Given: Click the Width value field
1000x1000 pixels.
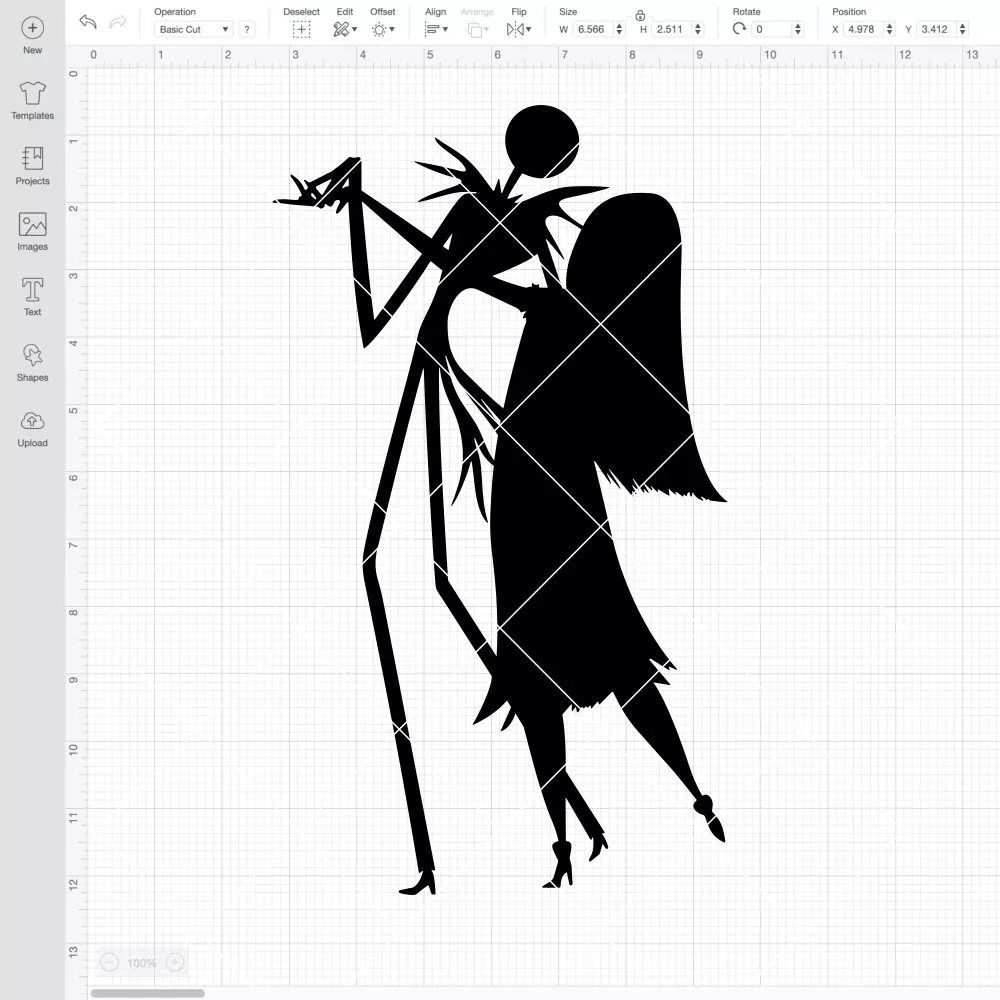Looking at the screenshot, I should click(x=592, y=29).
